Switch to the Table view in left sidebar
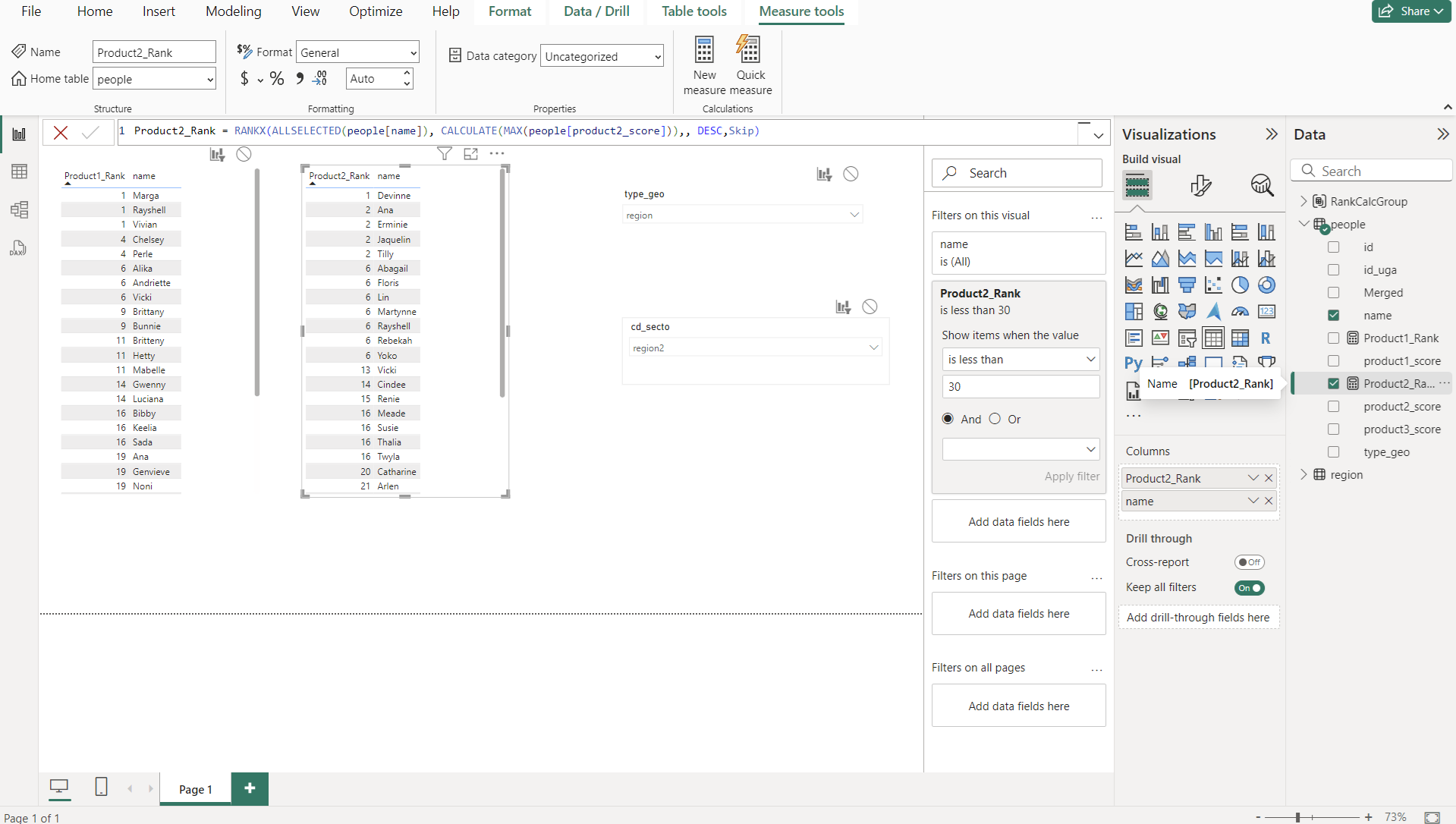Image resolution: width=1456 pixels, height=824 pixels. click(x=20, y=171)
